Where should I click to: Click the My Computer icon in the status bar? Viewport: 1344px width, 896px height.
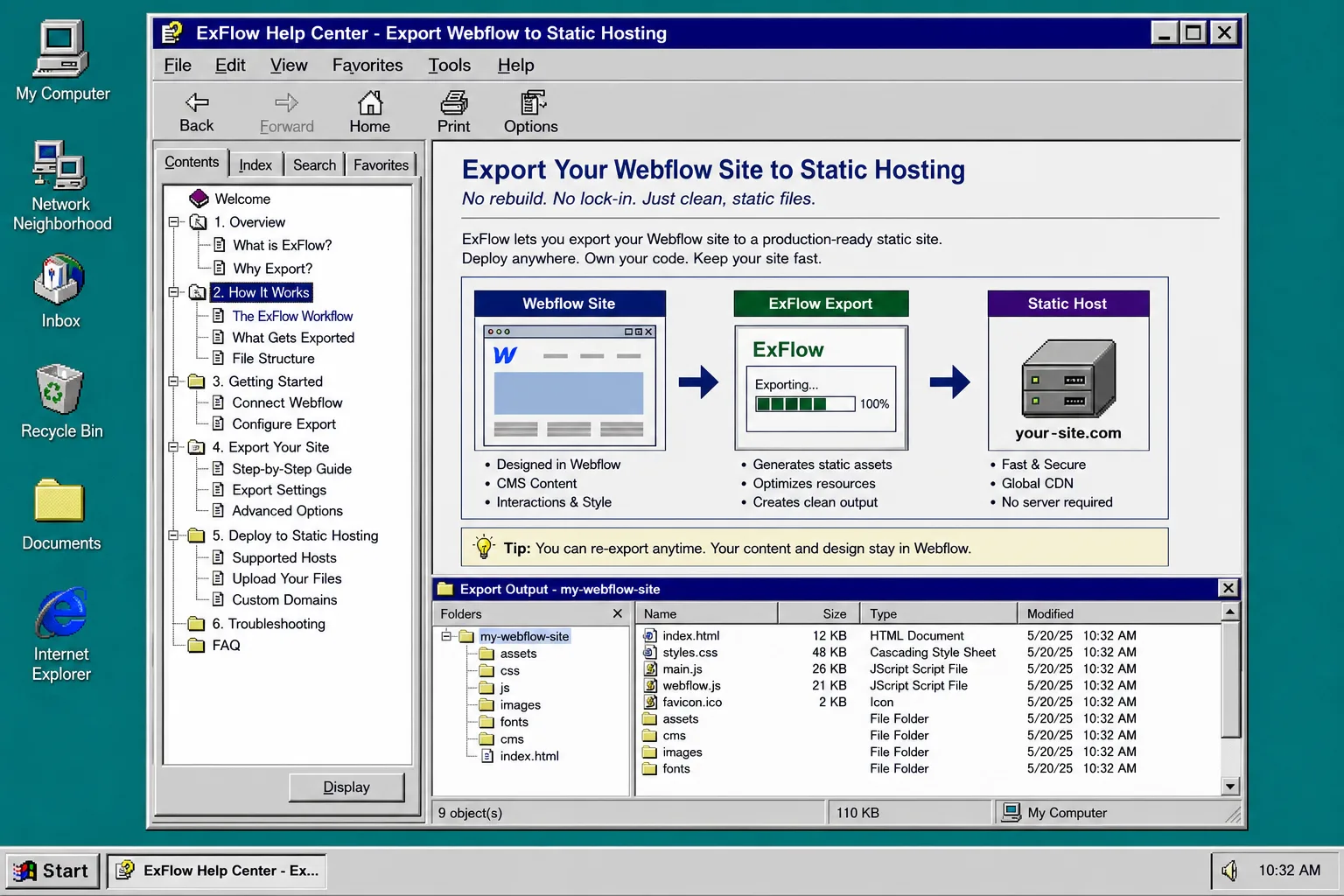click(x=1011, y=812)
